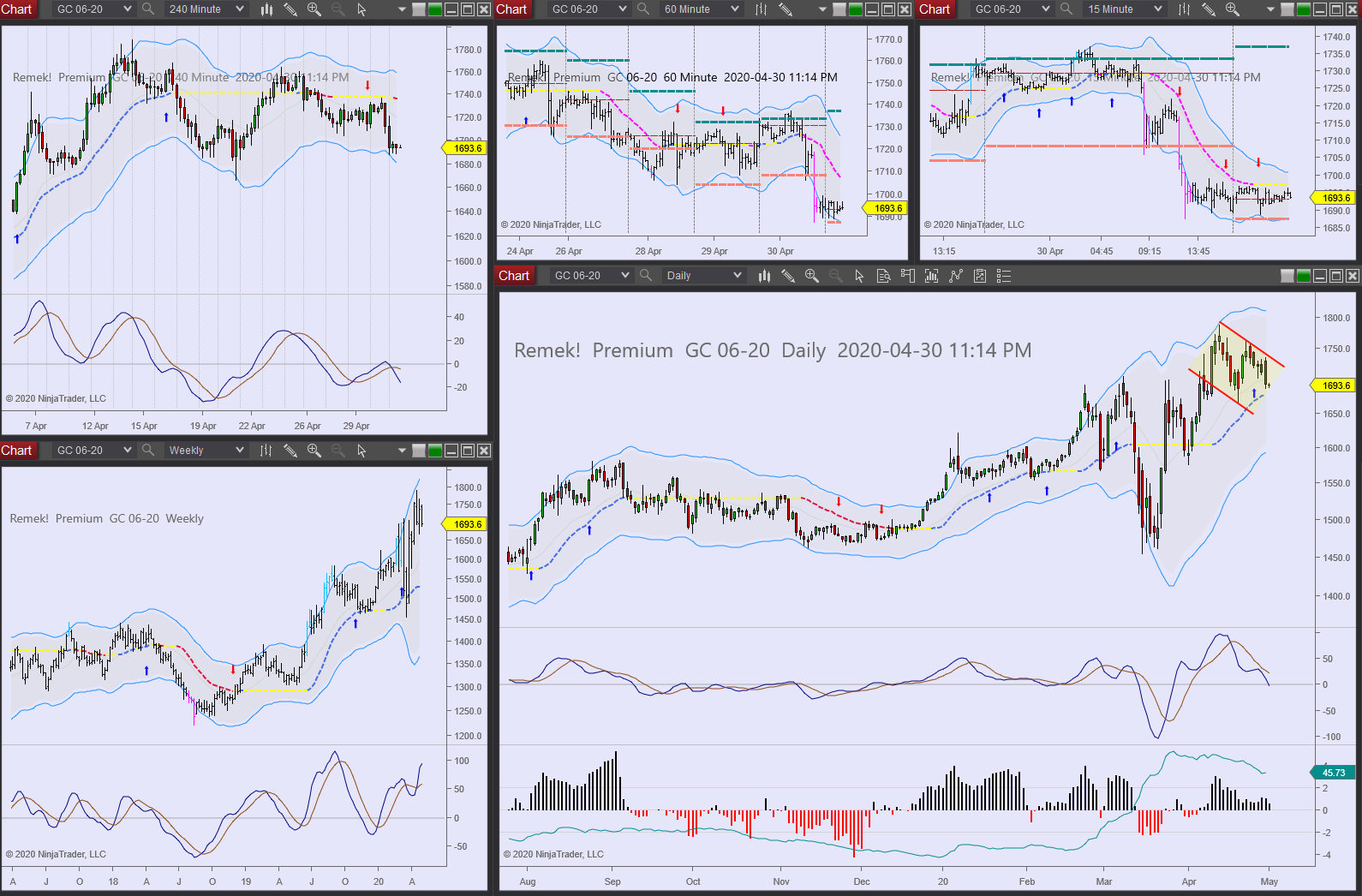Open Chart menu of 15 Minute window
This screenshot has height=896, width=1362.
(x=935, y=9)
